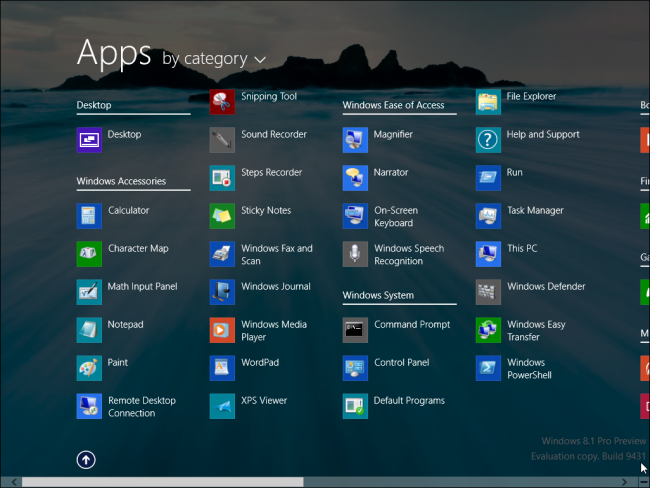Open Character Map icon
650x488 pixels.
[89, 254]
